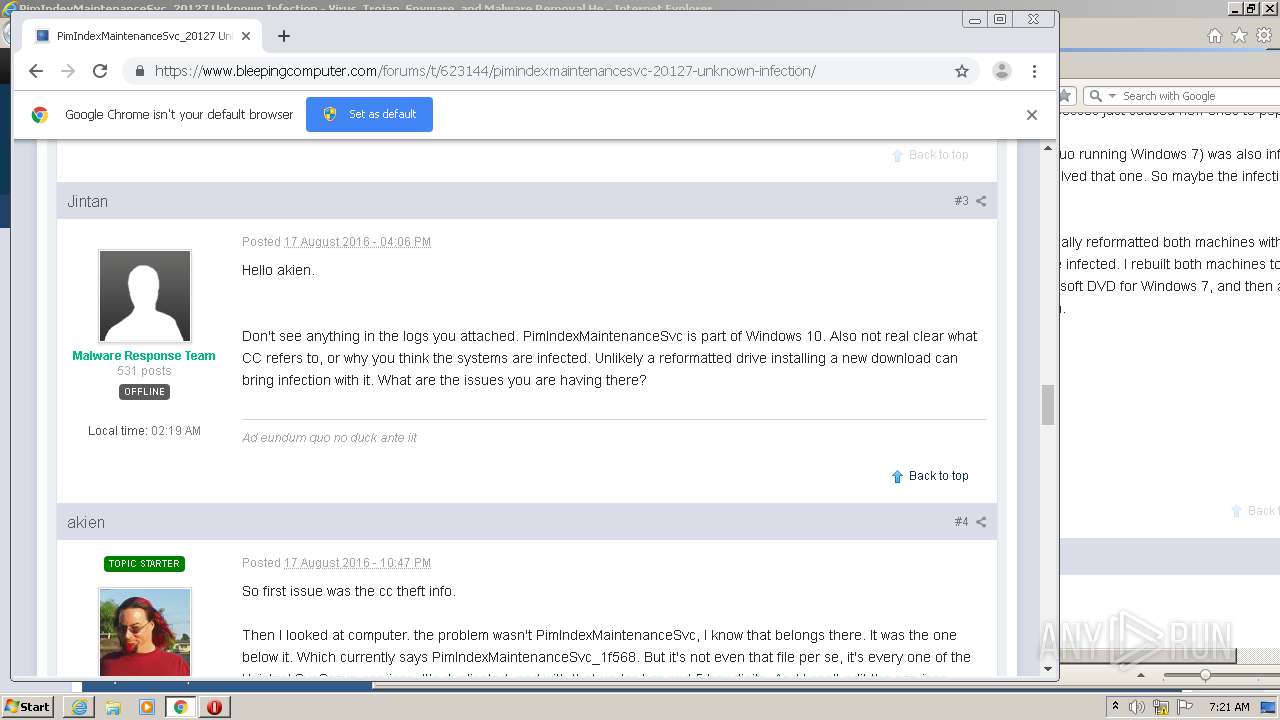This screenshot has width=1280, height=720.
Task: Share post #3 via share icon
Action: pyautogui.click(x=981, y=201)
